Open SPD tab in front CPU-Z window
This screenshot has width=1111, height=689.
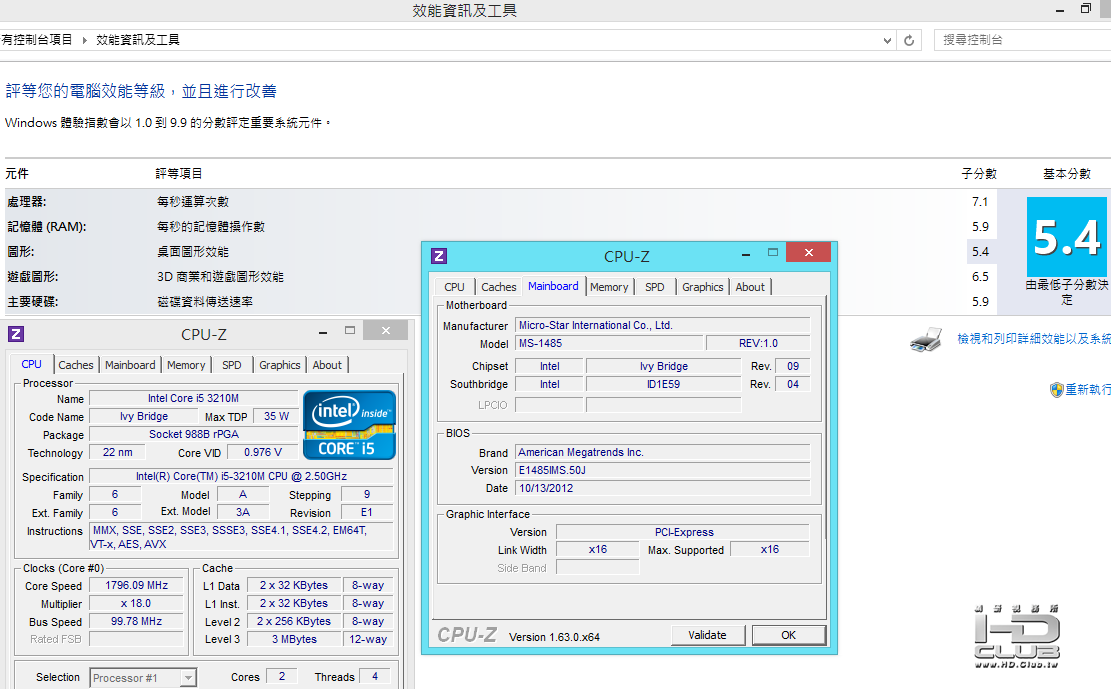pos(655,287)
